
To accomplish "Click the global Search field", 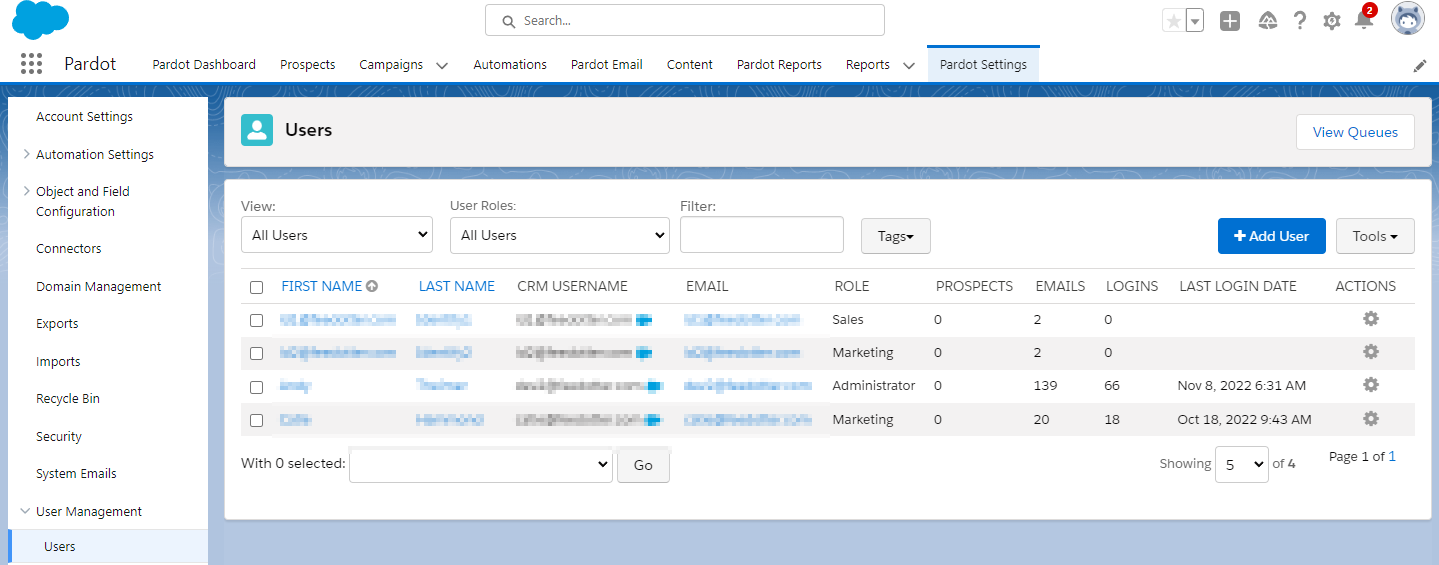I will pyautogui.click(x=685, y=20).
